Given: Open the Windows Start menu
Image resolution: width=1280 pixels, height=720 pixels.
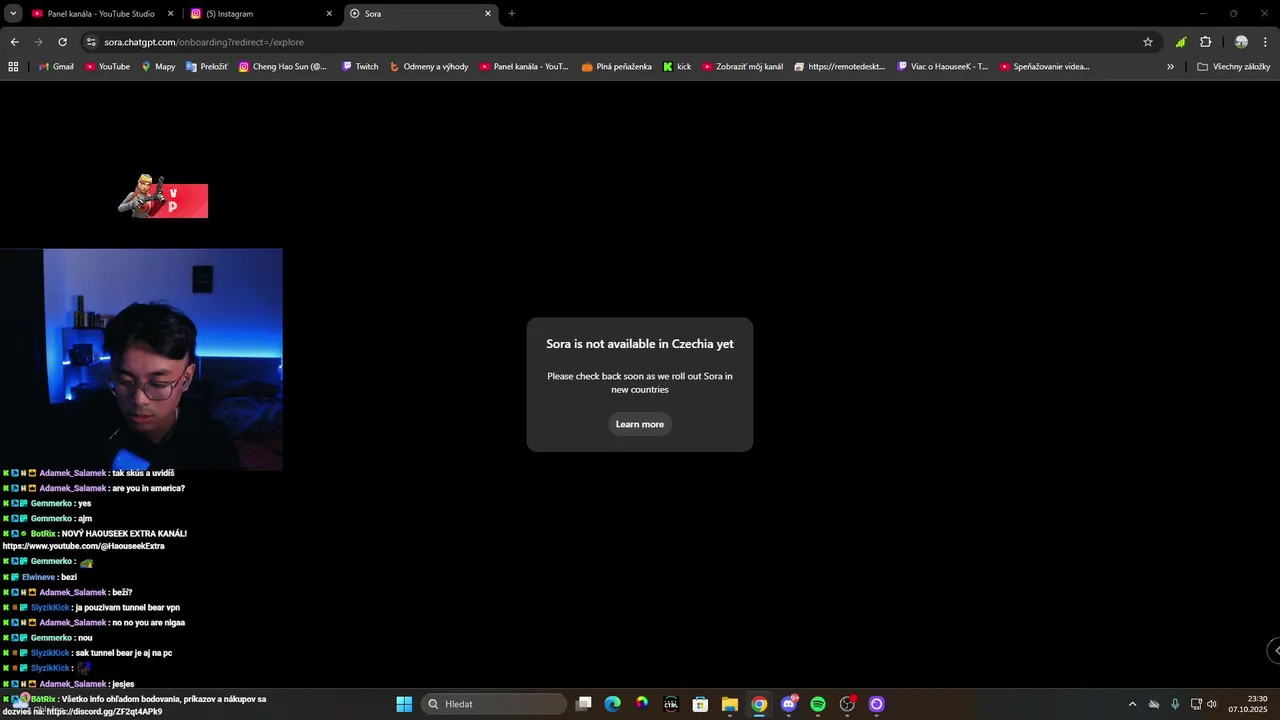Looking at the screenshot, I should [404, 704].
